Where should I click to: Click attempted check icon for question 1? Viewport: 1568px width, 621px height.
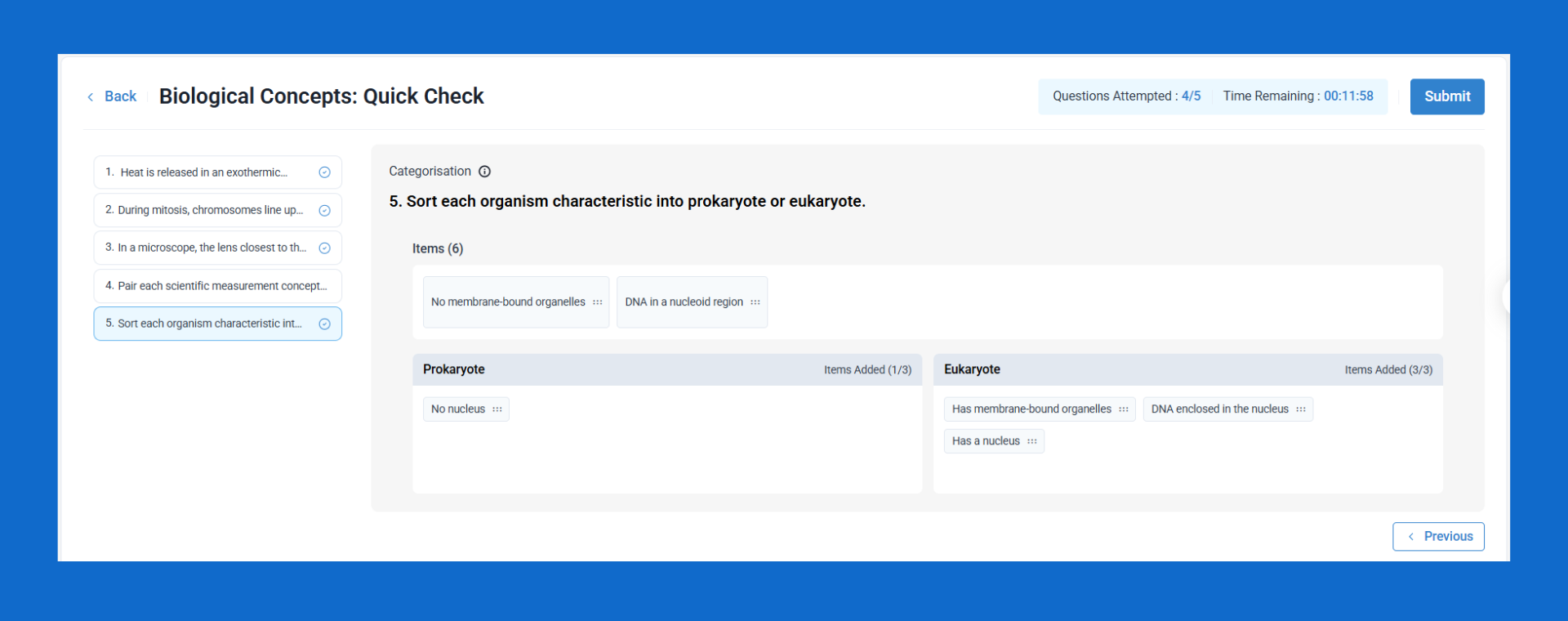pos(324,172)
